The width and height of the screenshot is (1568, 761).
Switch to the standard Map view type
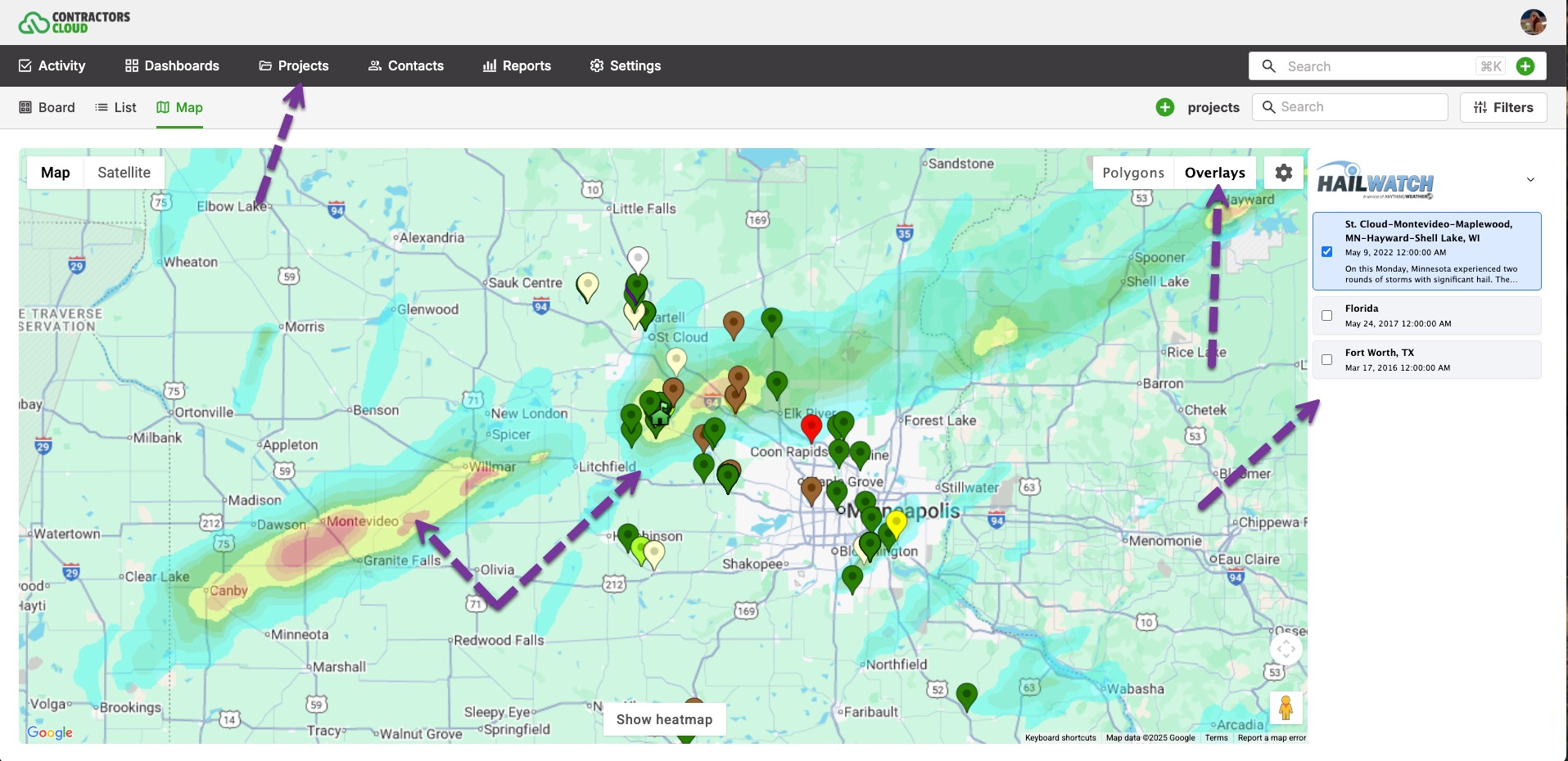tap(56, 173)
